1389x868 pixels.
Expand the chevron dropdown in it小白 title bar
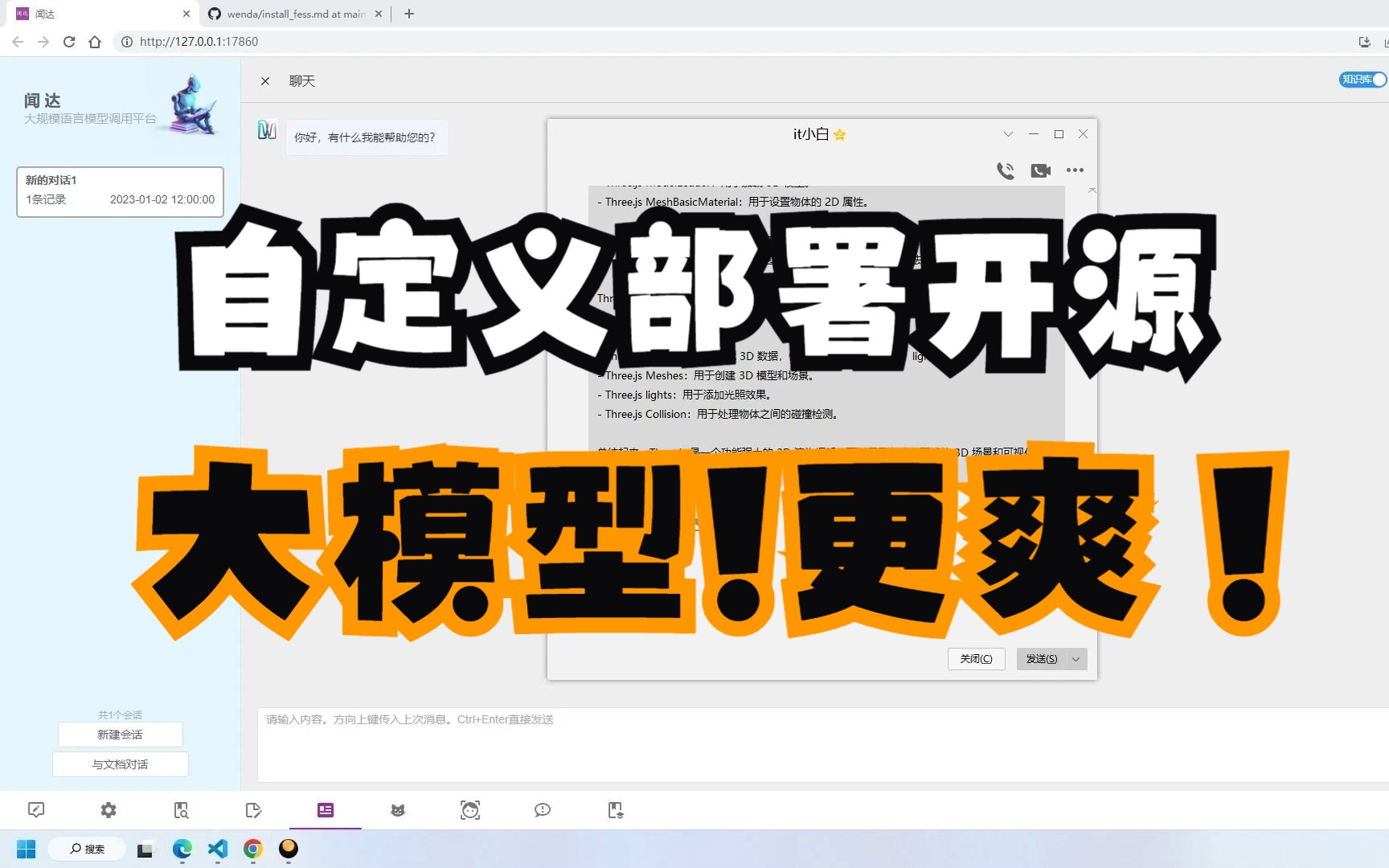(x=1008, y=134)
